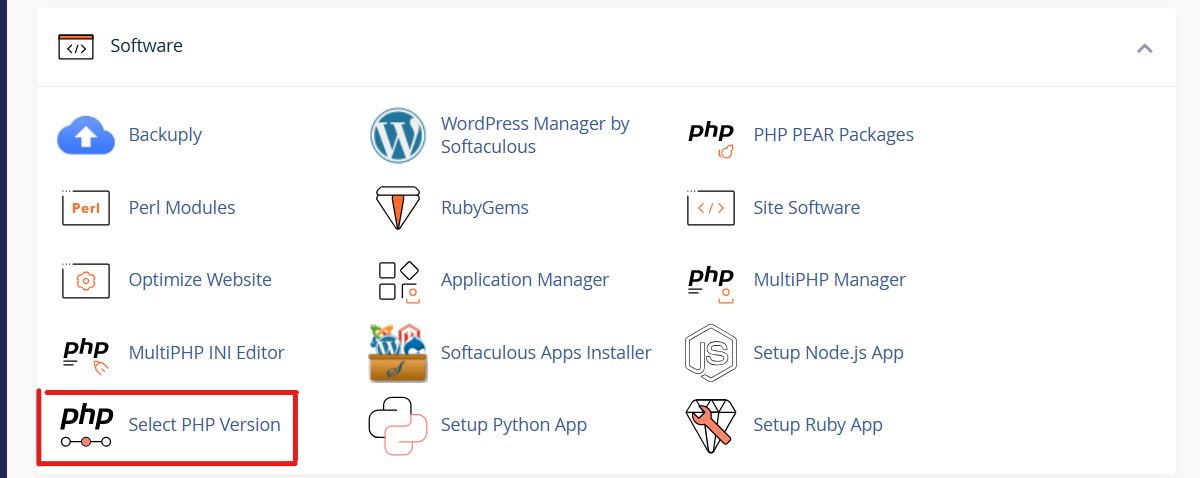This screenshot has height=478, width=1200.
Task: Open the MultiPHP INI Editor link
Action: click(206, 353)
